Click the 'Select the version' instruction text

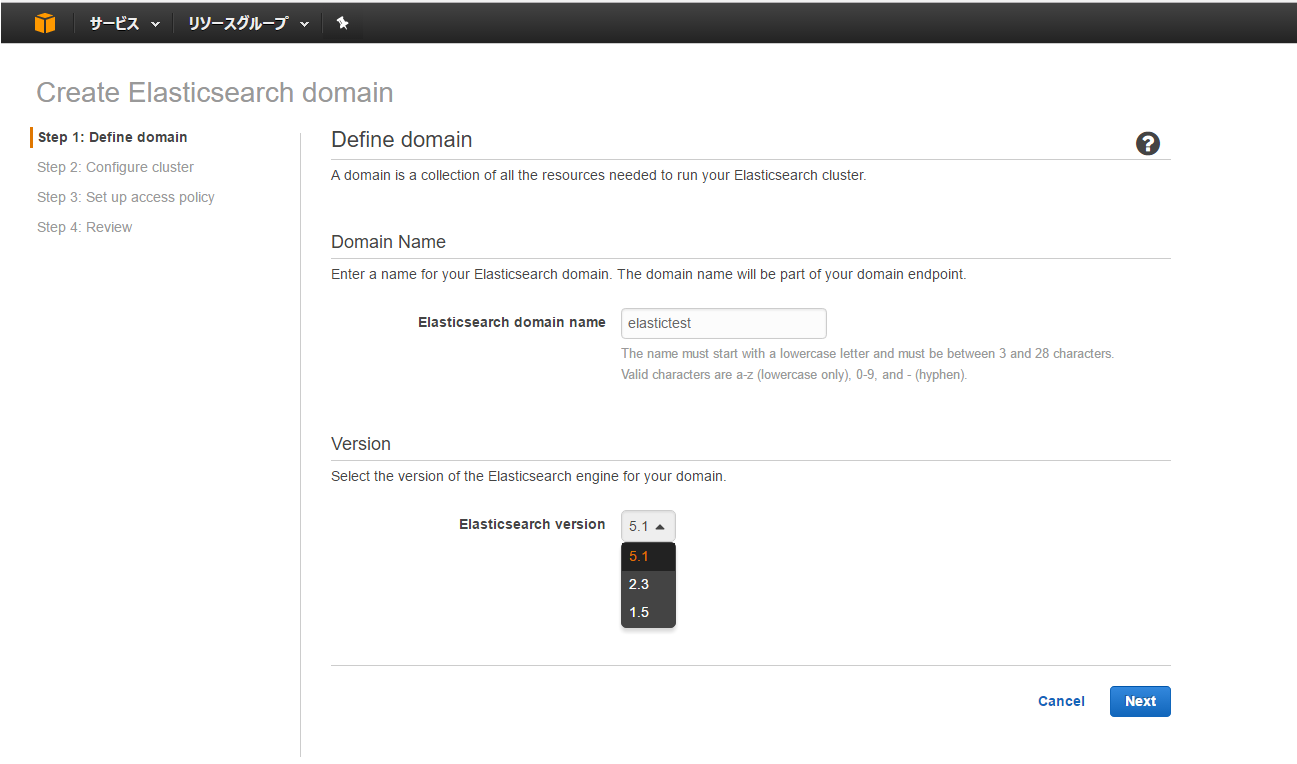pos(528,476)
